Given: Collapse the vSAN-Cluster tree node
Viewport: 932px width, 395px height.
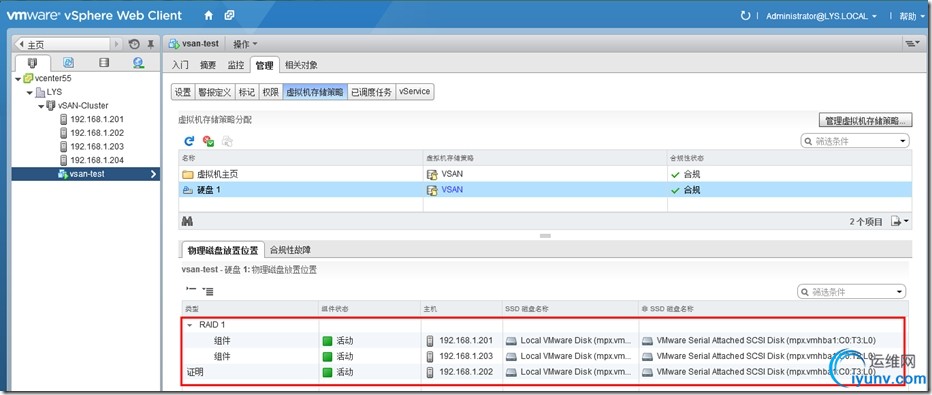Looking at the screenshot, I should (41, 106).
